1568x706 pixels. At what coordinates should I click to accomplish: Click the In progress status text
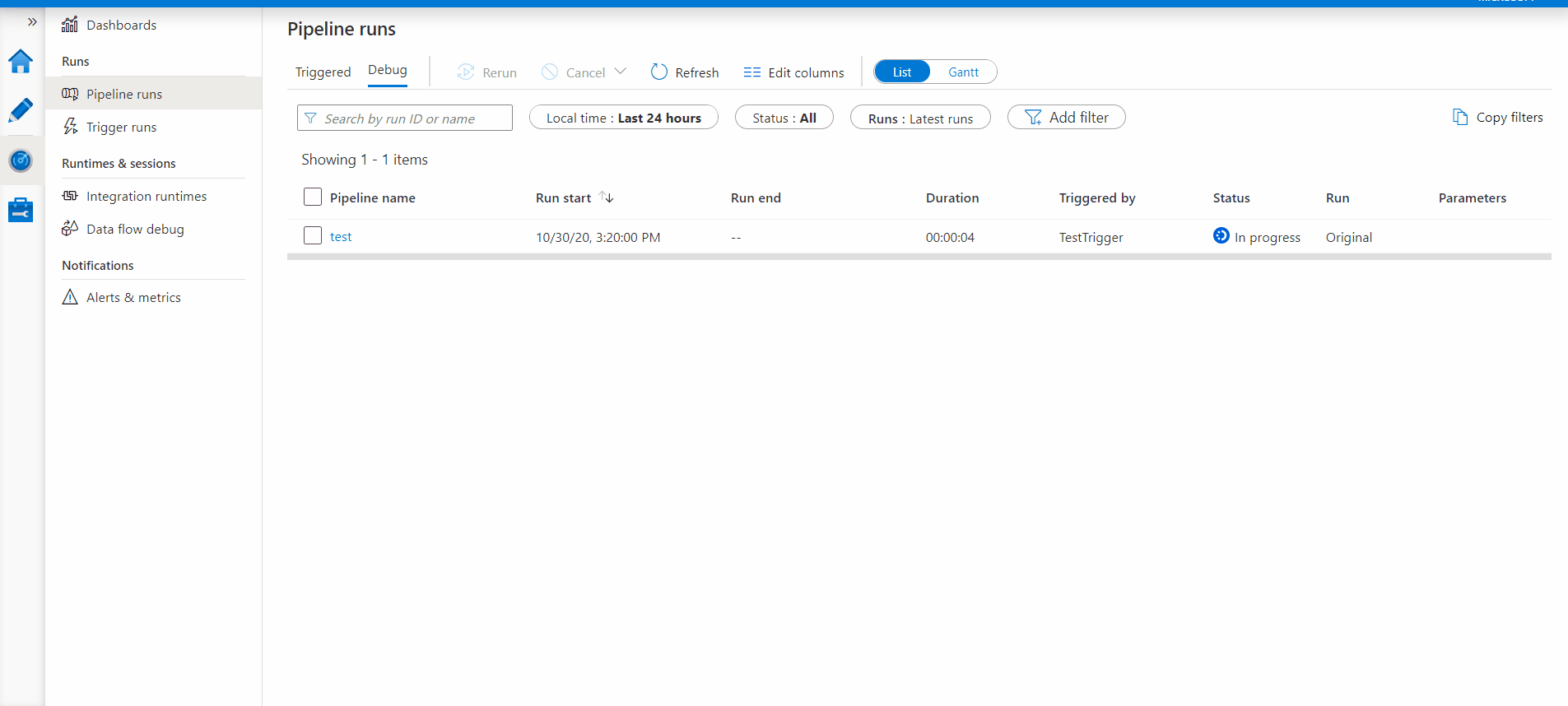pos(1268,237)
